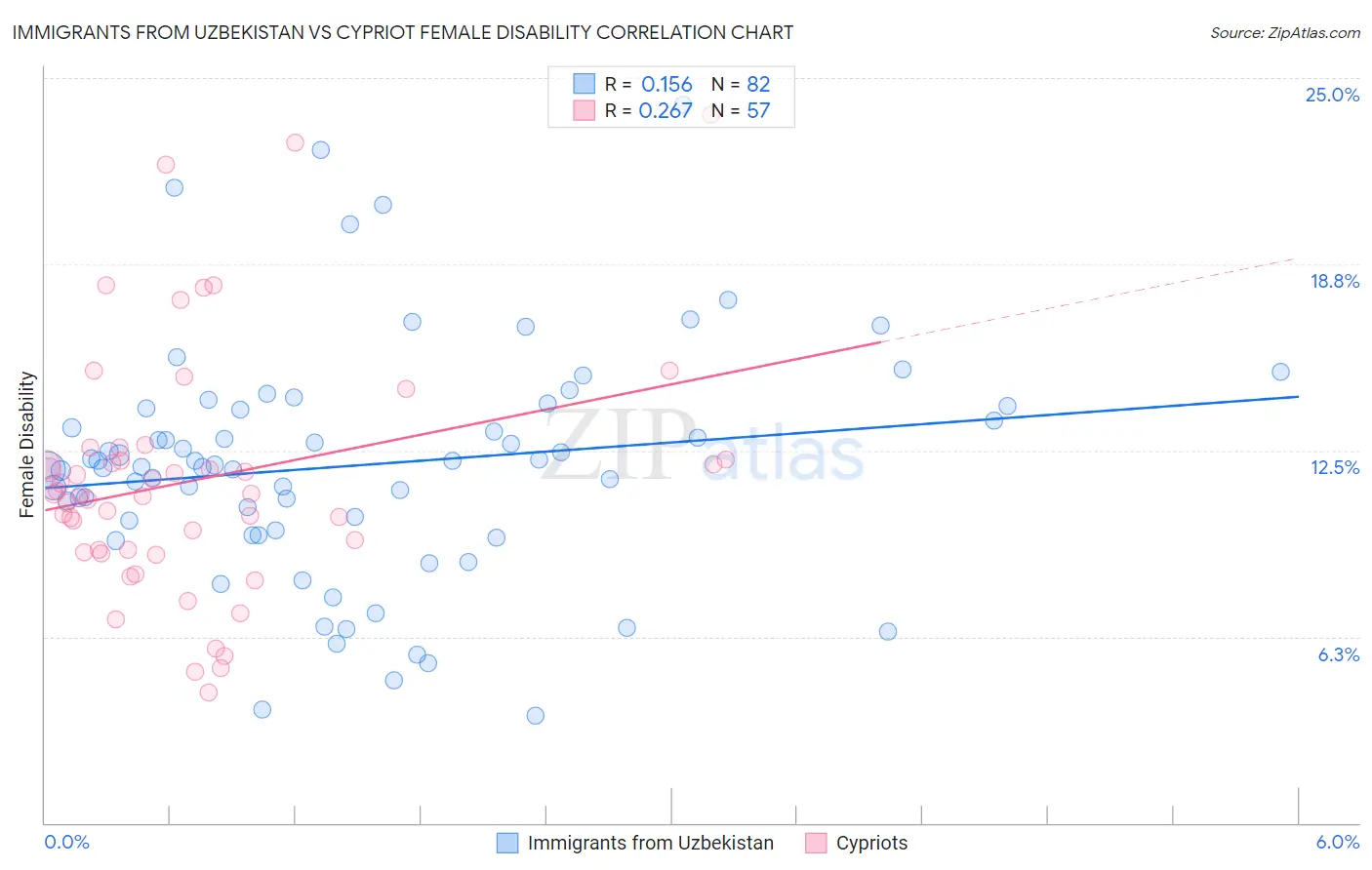Click the 0.267 correlation value
This screenshot has height=870, width=1372.
point(666,110)
